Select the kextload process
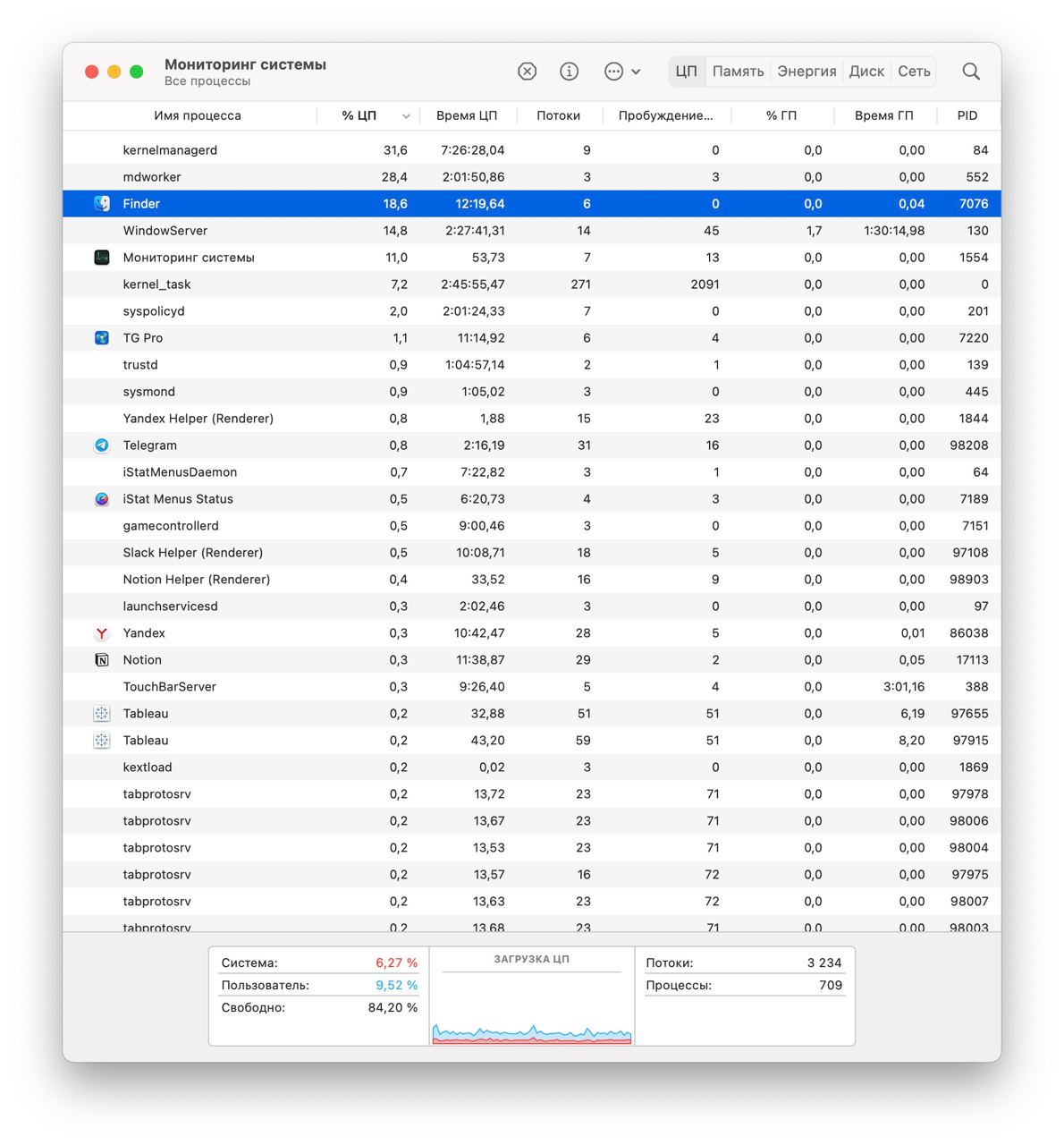Screen dimensions: 1064x1145 532,768
